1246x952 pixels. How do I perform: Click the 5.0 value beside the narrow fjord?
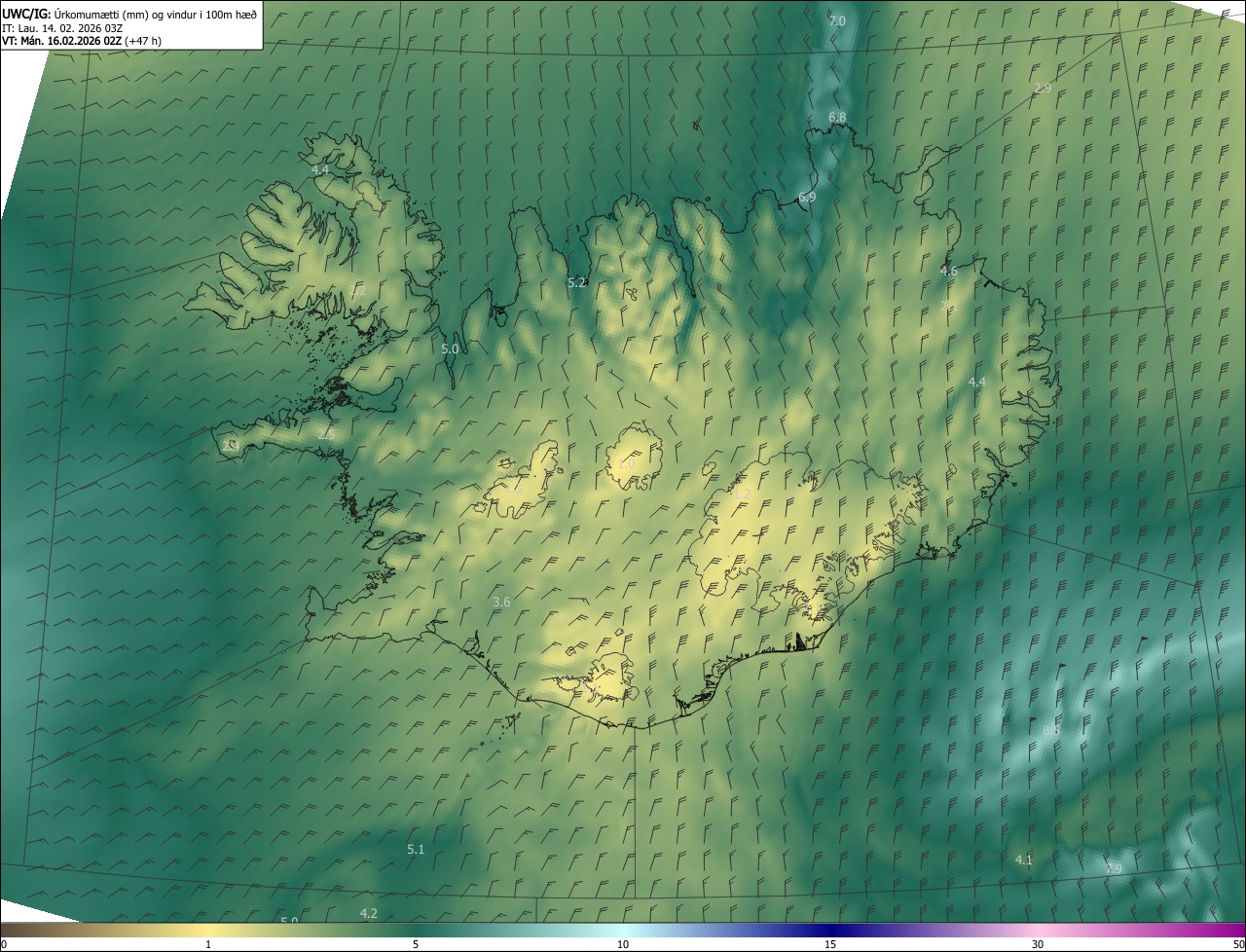click(450, 348)
